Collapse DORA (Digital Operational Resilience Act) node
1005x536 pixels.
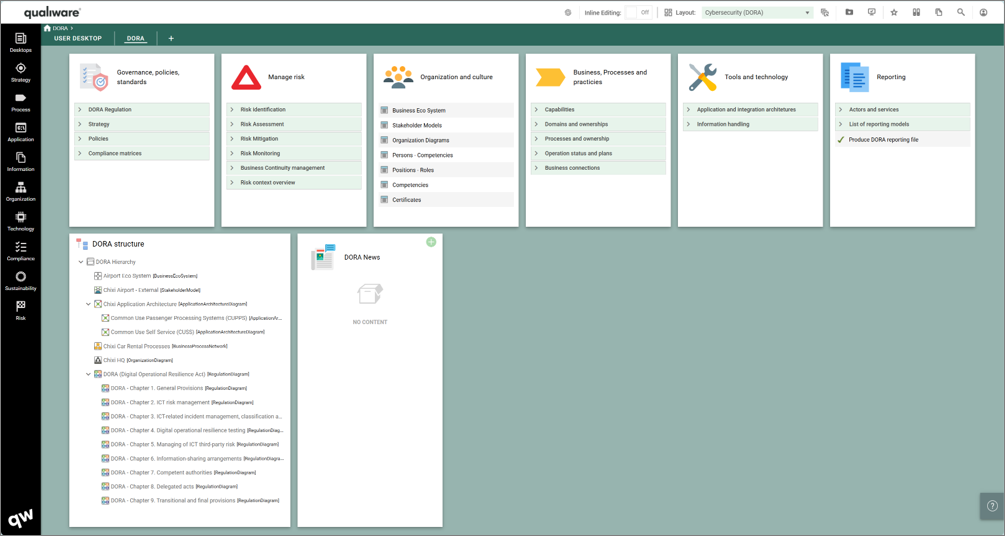click(x=88, y=374)
